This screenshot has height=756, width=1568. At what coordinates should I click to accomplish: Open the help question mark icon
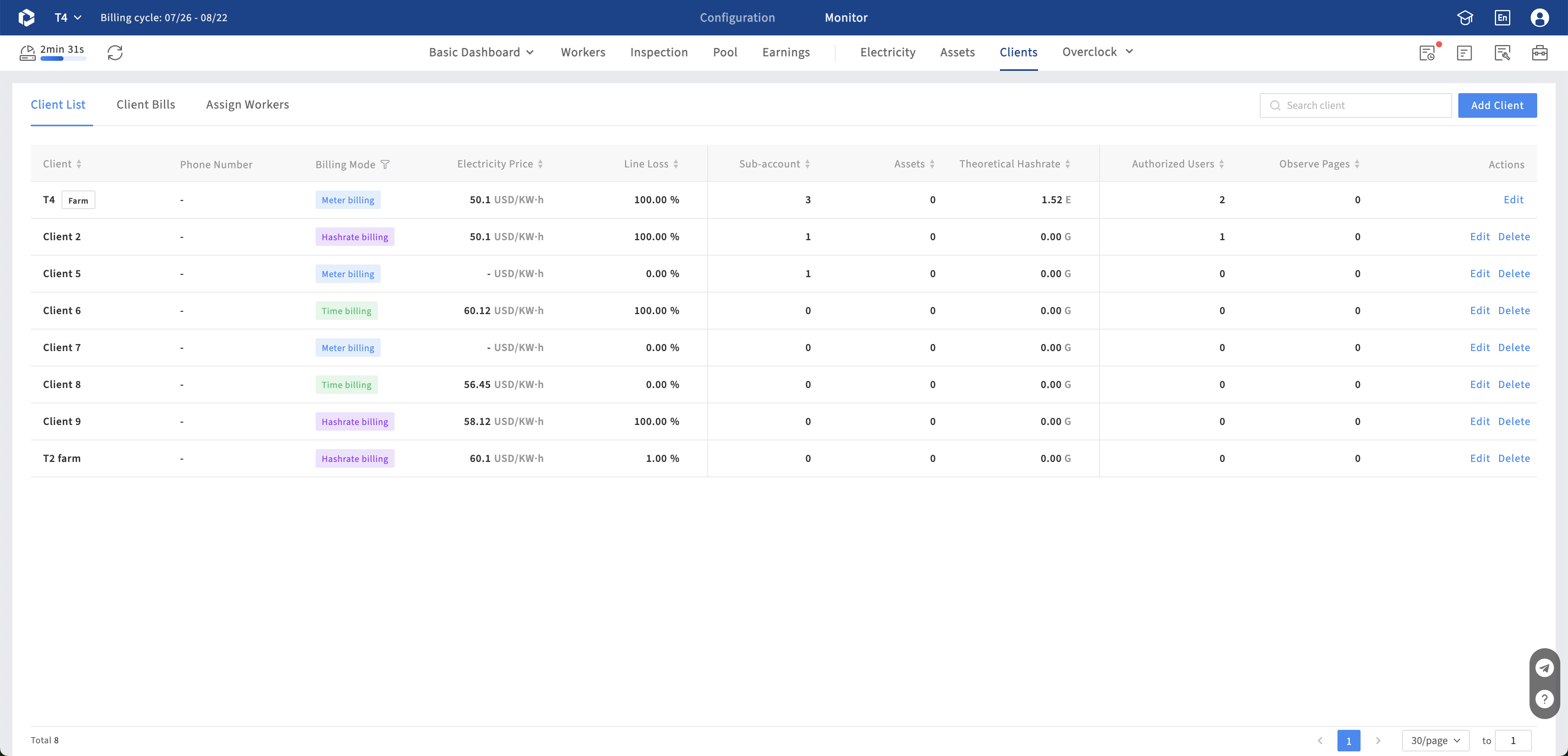click(x=1544, y=699)
